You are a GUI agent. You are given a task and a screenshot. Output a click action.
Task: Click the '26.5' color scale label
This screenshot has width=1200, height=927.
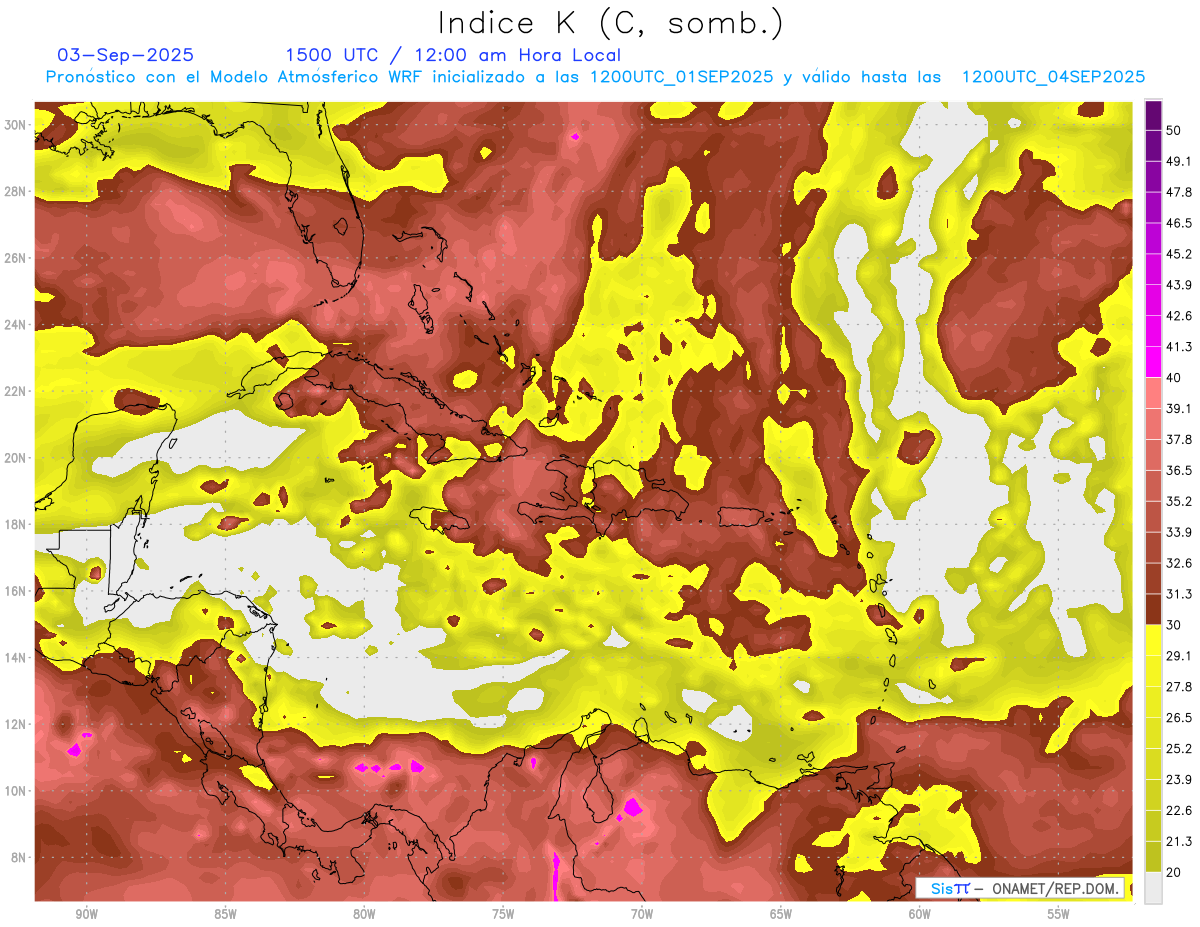tap(1178, 717)
